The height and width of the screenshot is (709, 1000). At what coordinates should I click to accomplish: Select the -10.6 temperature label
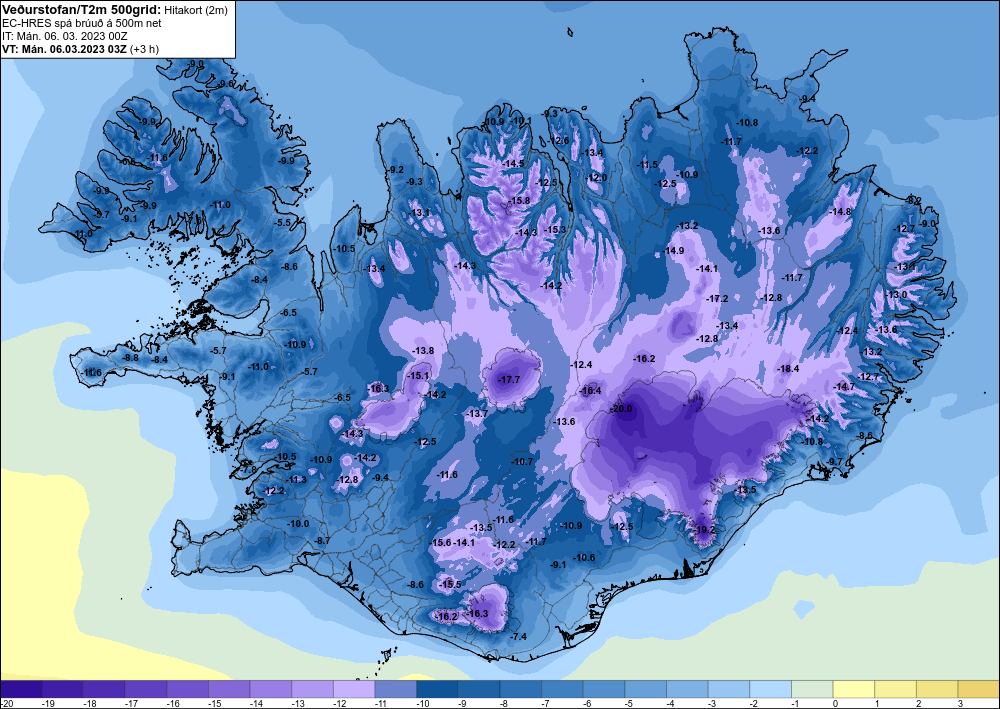pos(584,557)
